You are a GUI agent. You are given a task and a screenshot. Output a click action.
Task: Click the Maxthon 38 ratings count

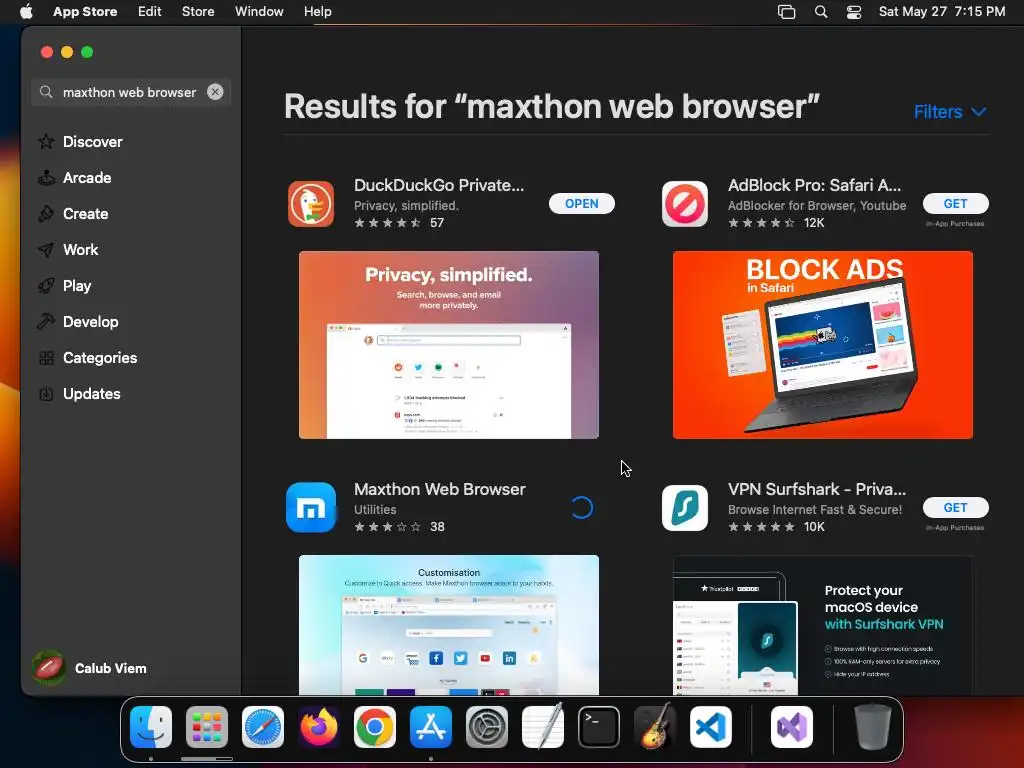click(437, 526)
